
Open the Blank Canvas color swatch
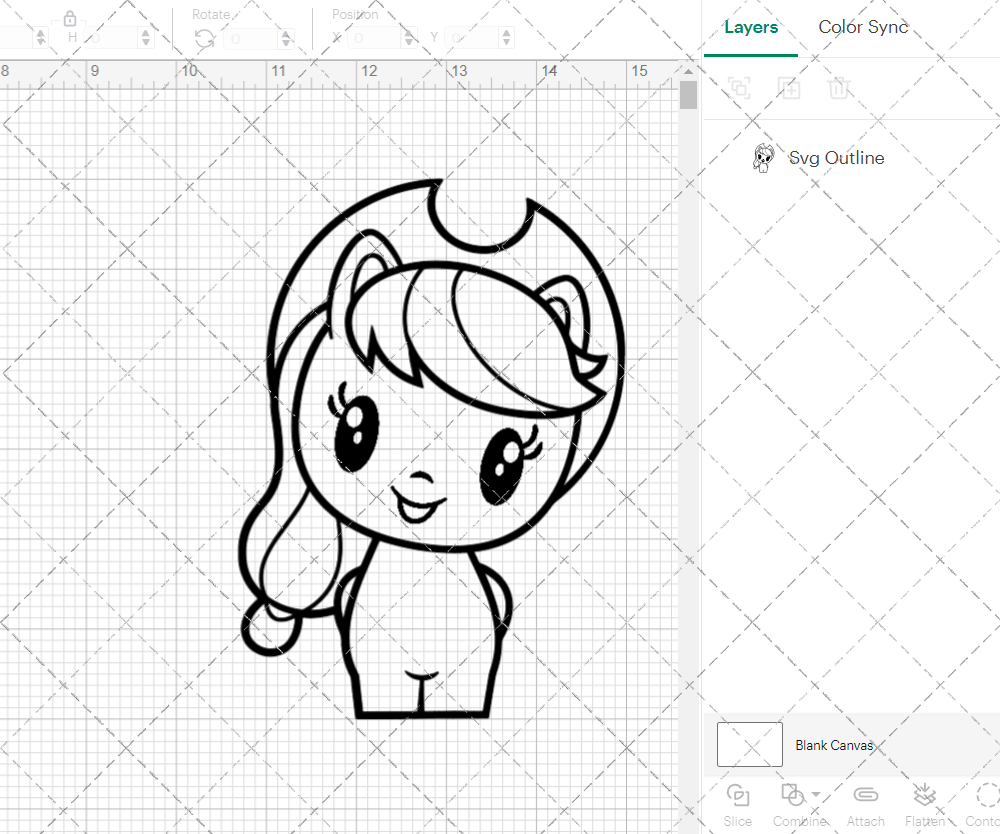tap(749, 744)
